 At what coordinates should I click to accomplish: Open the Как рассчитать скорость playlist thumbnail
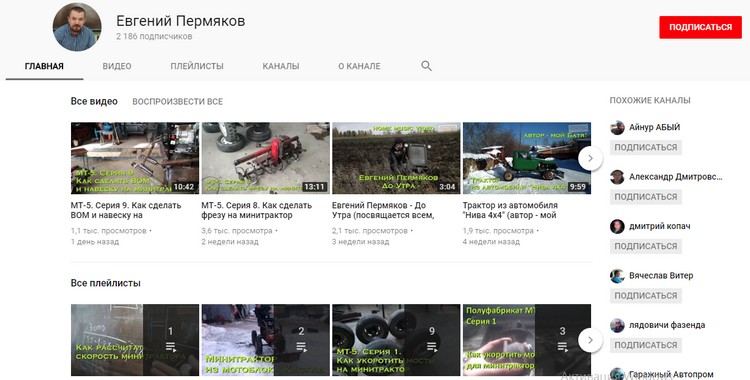pos(135,340)
